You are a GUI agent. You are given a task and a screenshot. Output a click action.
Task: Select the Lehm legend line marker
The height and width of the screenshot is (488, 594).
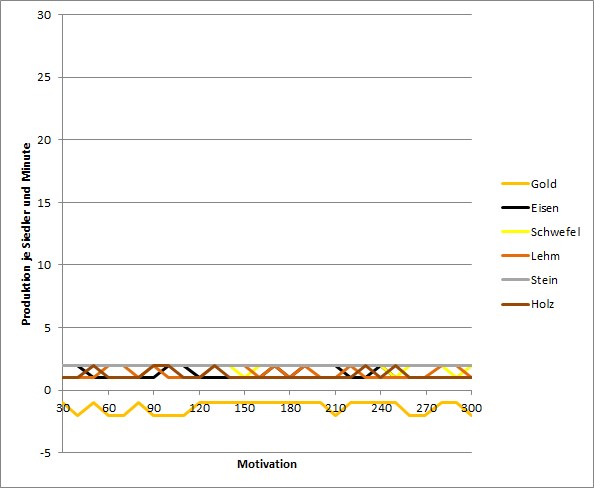[515, 256]
